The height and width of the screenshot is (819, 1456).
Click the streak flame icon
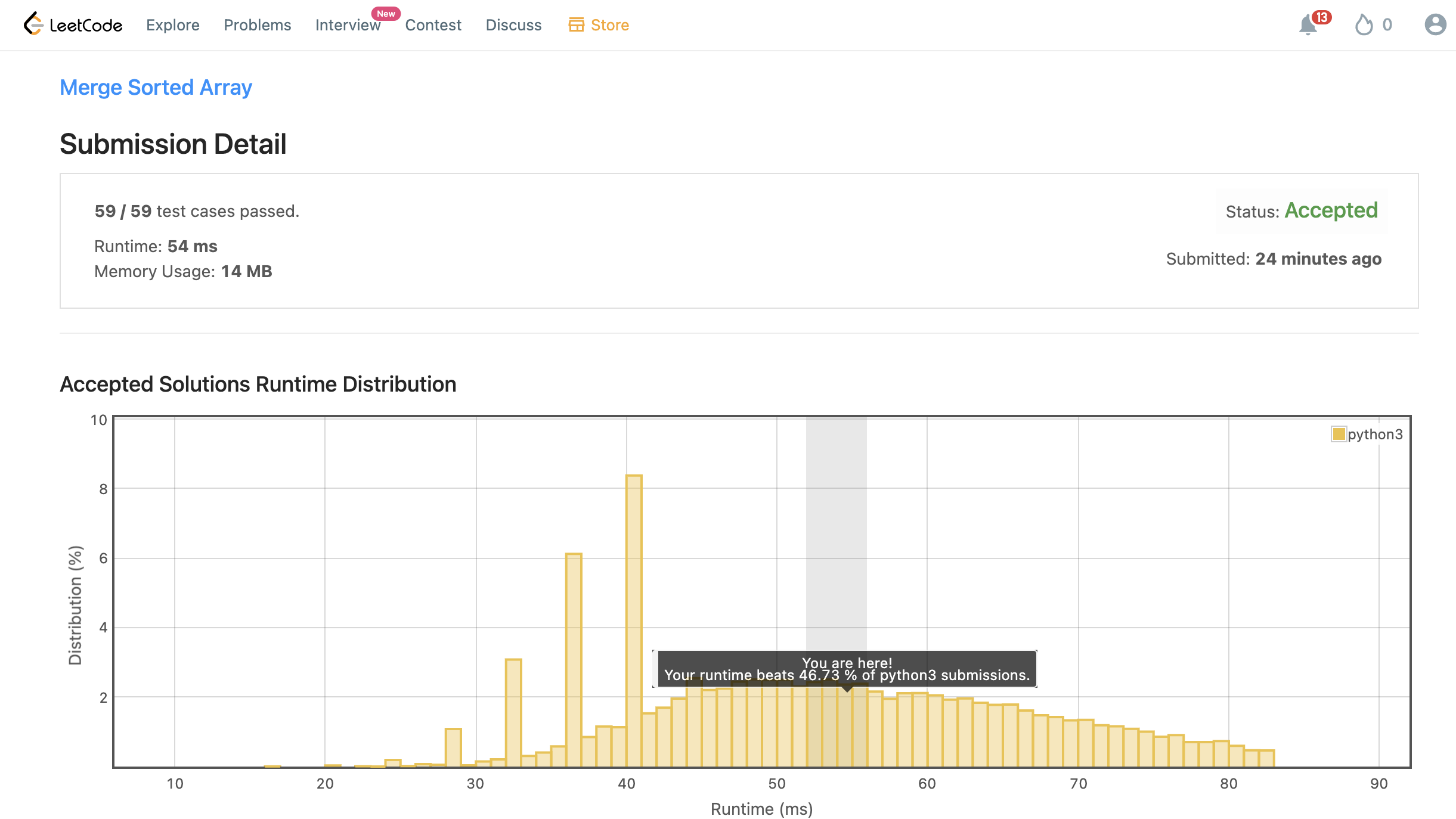[x=1364, y=25]
